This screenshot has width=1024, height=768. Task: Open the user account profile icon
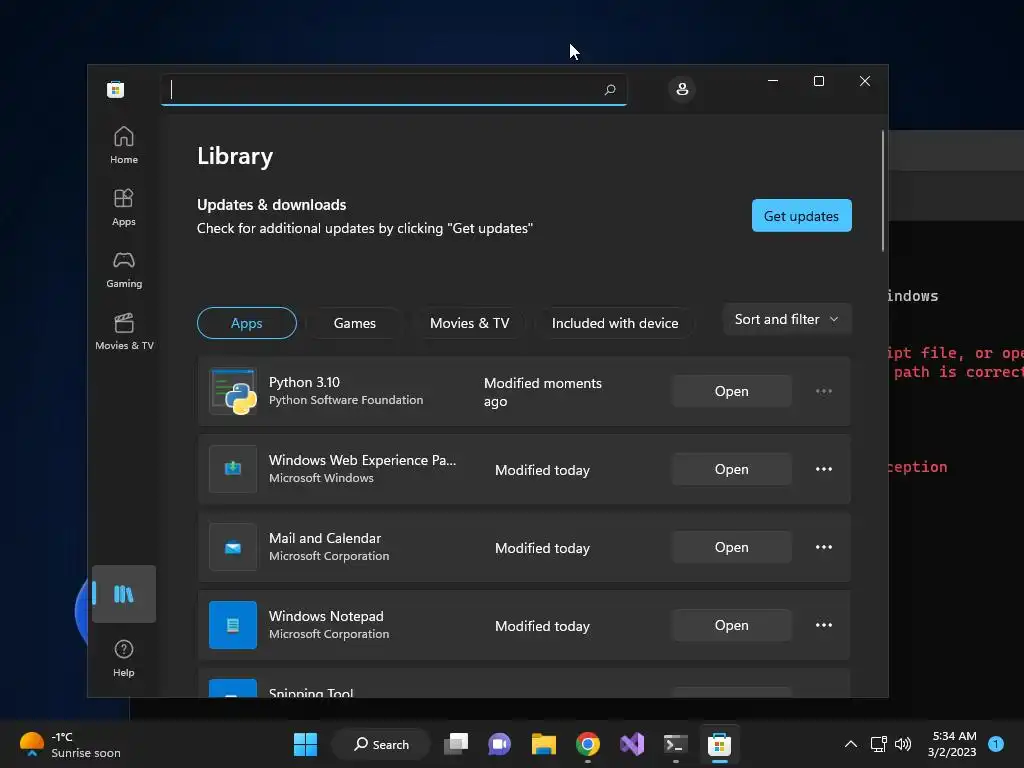(682, 89)
